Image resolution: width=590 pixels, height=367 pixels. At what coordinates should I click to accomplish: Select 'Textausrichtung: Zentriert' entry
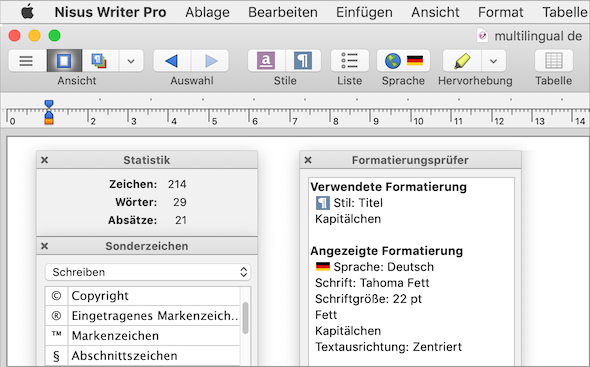(x=388, y=347)
